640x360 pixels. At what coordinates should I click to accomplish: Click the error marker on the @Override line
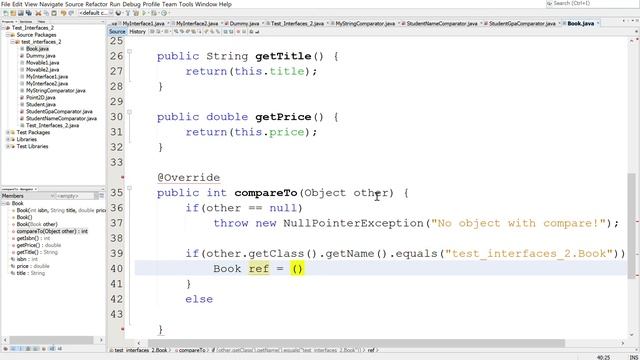click(x=122, y=177)
